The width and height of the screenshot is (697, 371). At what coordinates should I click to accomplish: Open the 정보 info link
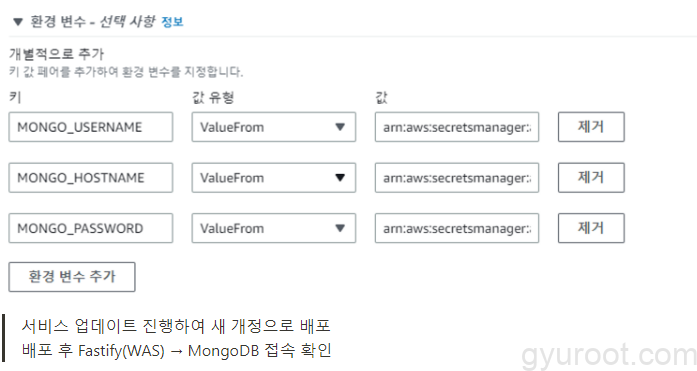tap(172, 22)
